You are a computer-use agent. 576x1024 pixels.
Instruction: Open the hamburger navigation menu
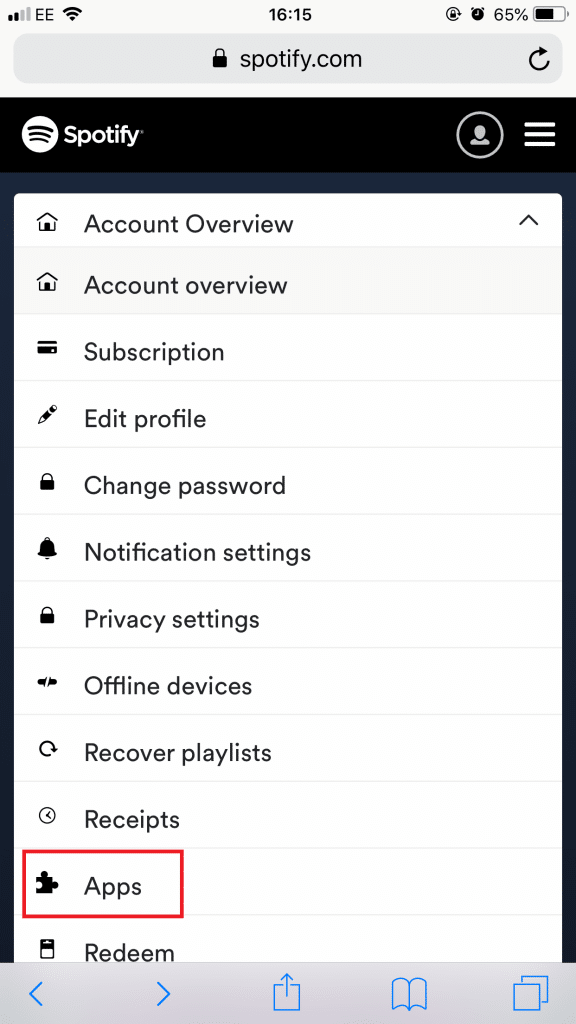(540, 134)
